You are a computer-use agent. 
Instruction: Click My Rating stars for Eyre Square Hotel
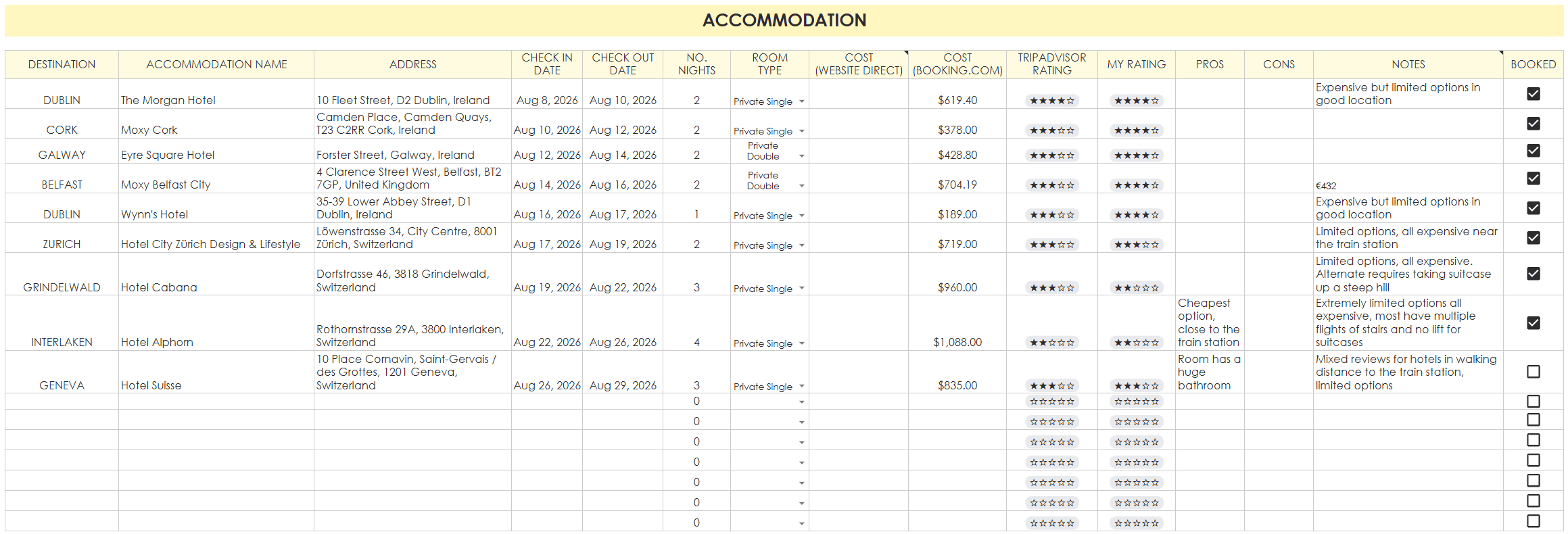coord(1136,155)
